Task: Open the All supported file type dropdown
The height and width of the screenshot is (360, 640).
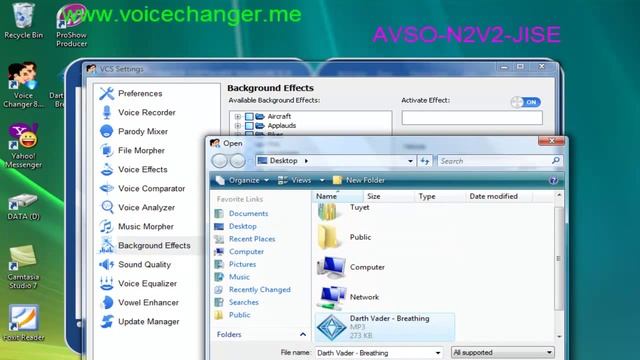Action: click(502, 352)
